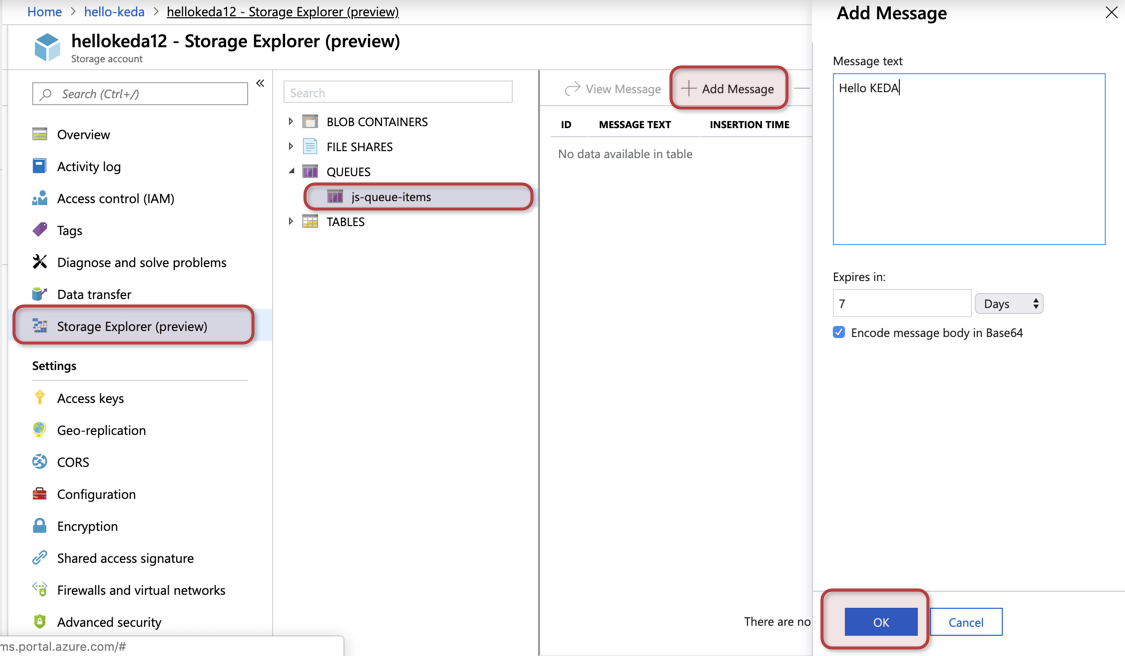This screenshot has height=656, width=1125.
Task: Click the js-queue-items queue icon
Action: 335,196
